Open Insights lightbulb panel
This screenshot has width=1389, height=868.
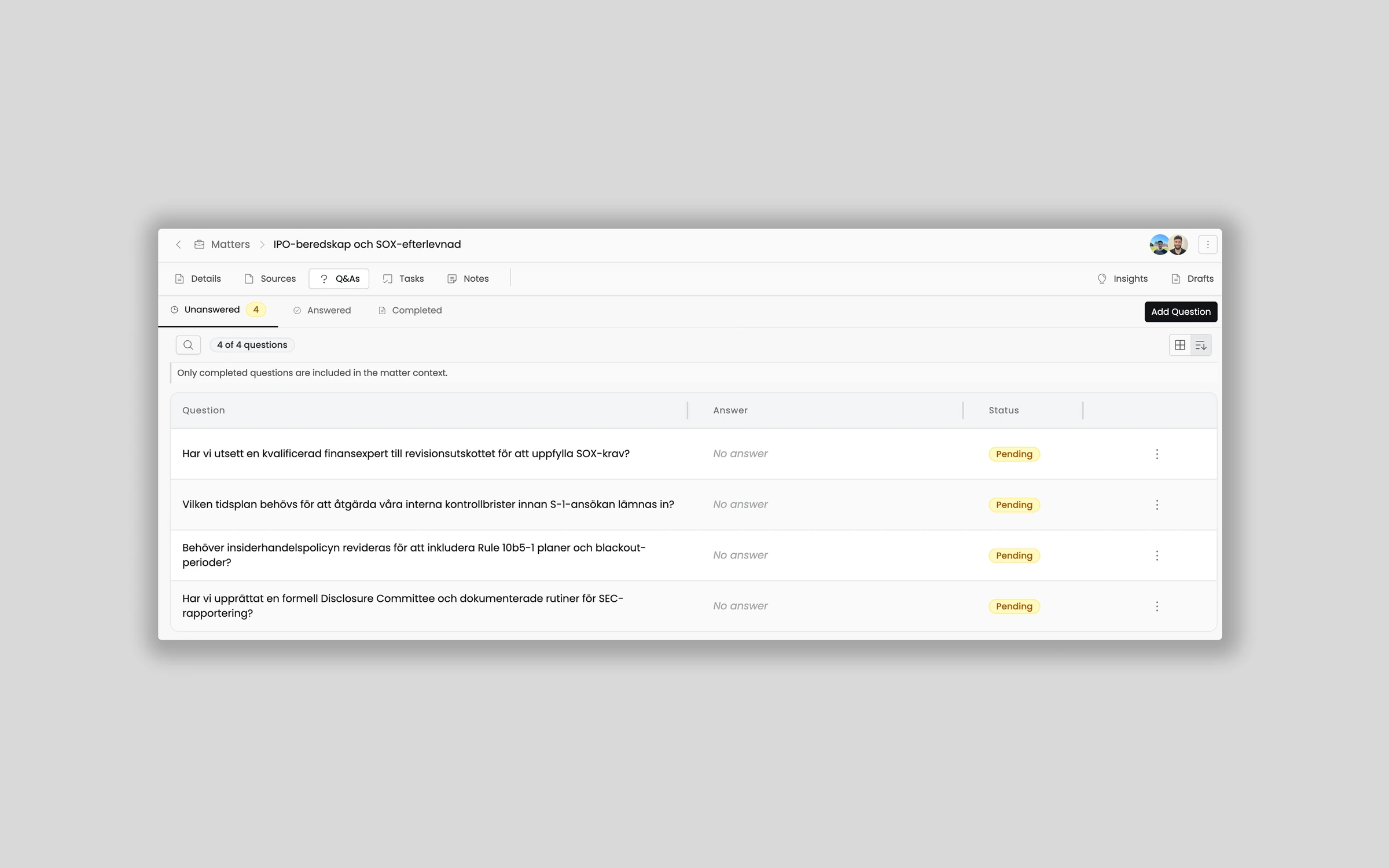(x=1123, y=279)
